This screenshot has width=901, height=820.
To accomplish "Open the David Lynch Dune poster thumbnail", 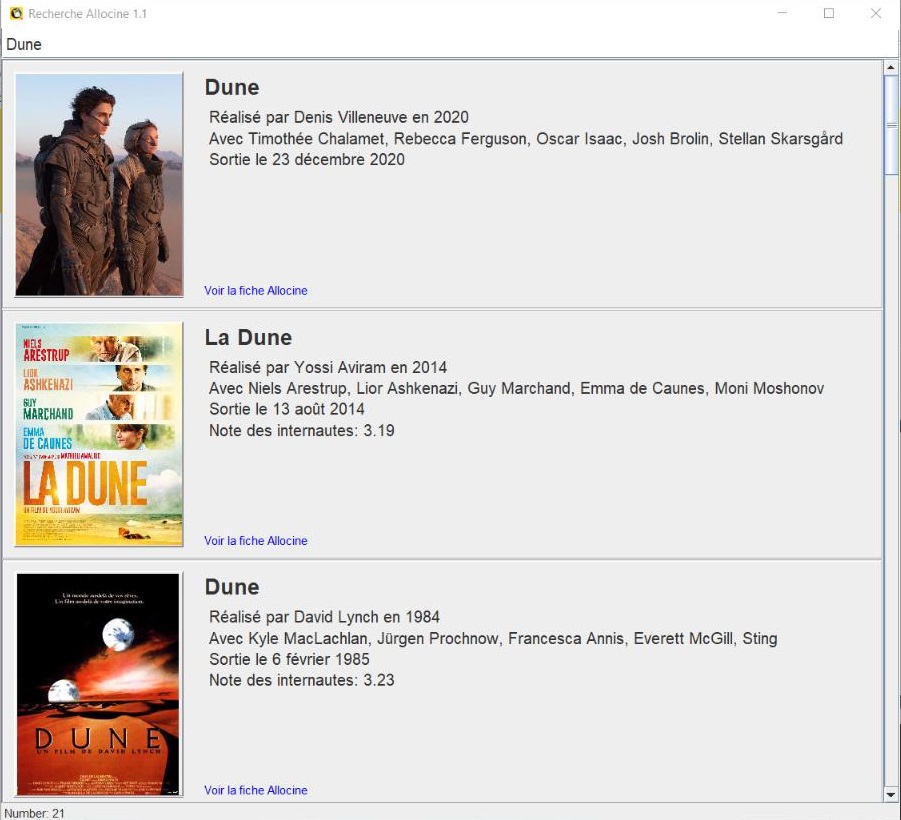I will 99,684.
